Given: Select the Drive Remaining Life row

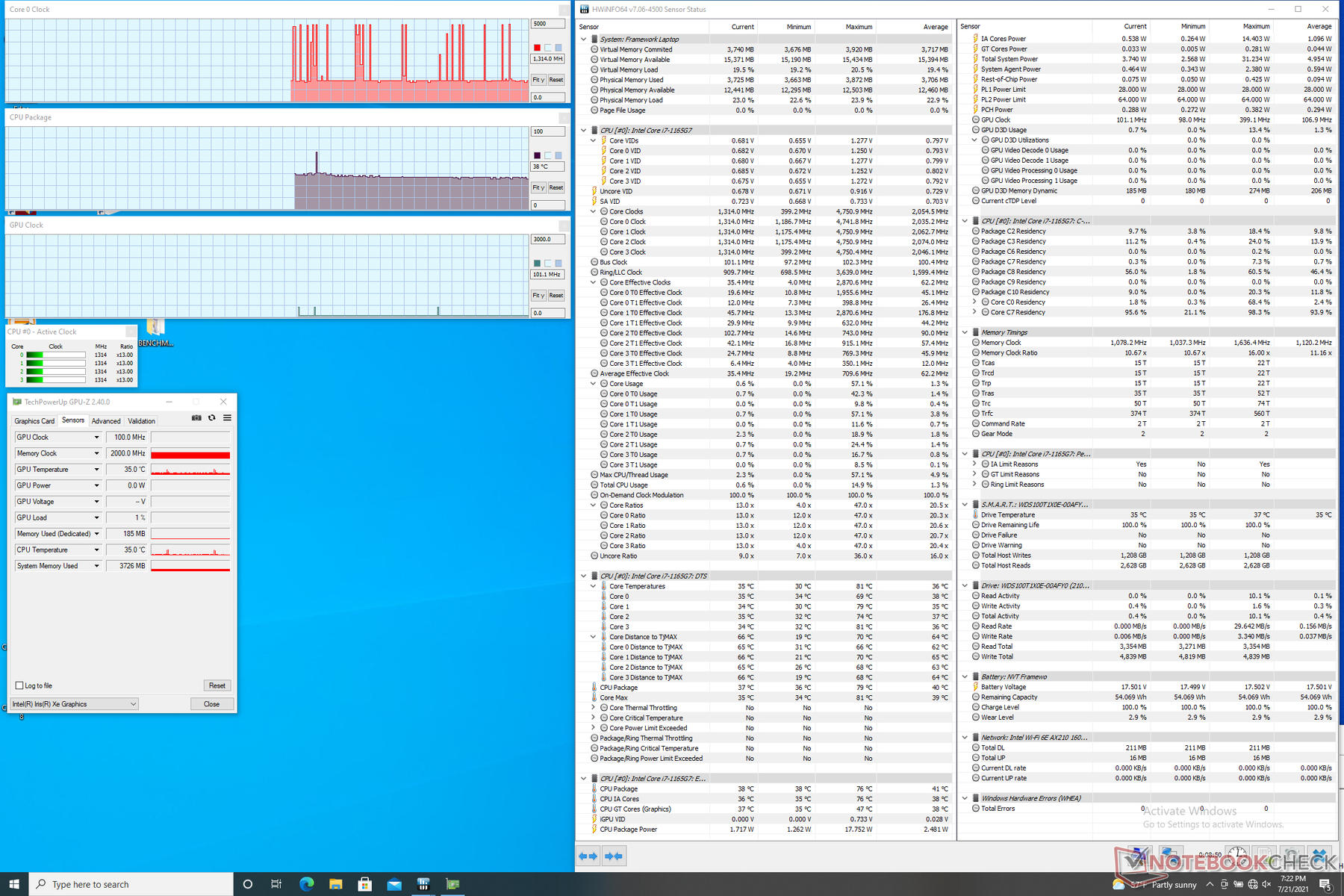Looking at the screenshot, I should (1147, 525).
